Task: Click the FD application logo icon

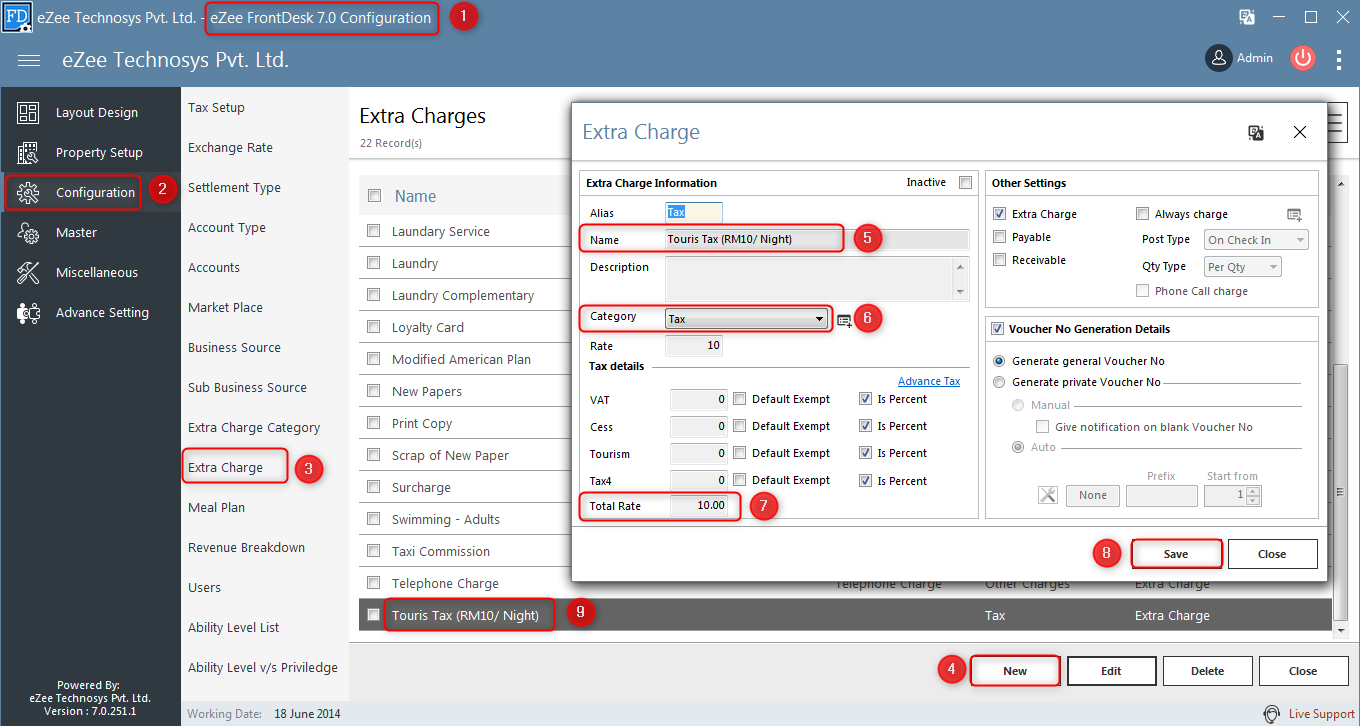Action: [x=17, y=17]
